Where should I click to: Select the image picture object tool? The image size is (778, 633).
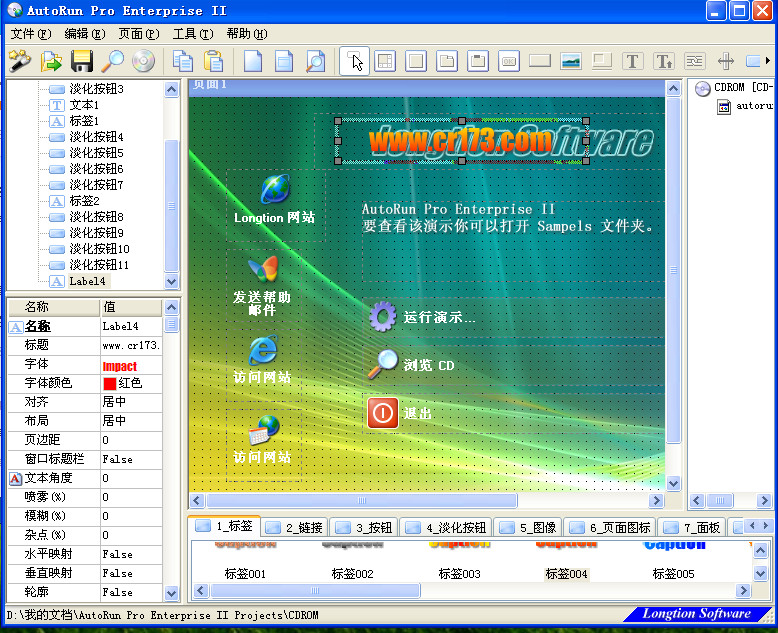coord(571,61)
